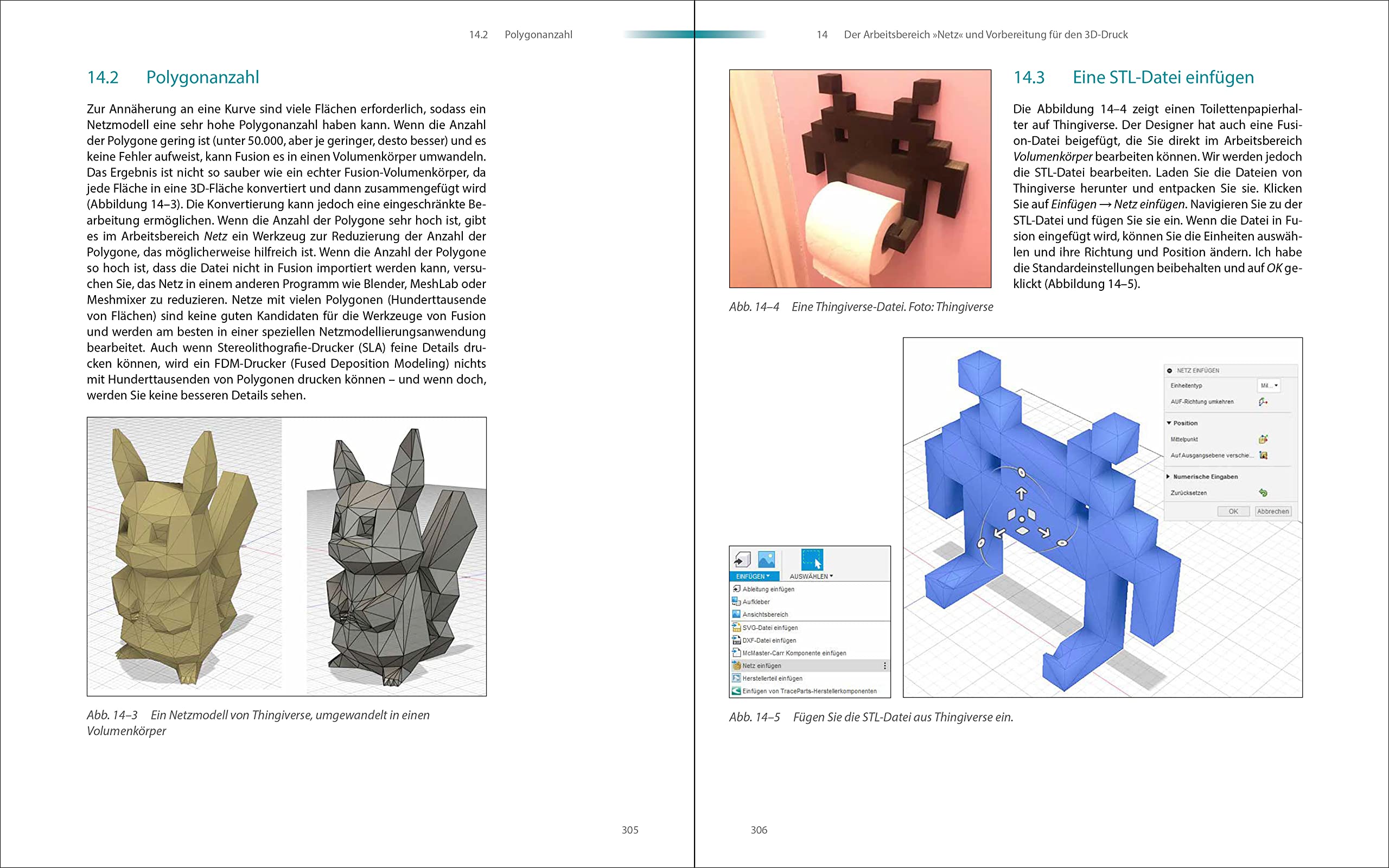Image resolution: width=1389 pixels, height=868 pixels.
Task: Click the upward arrow of the move manipulator
Action: (1022, 494)
